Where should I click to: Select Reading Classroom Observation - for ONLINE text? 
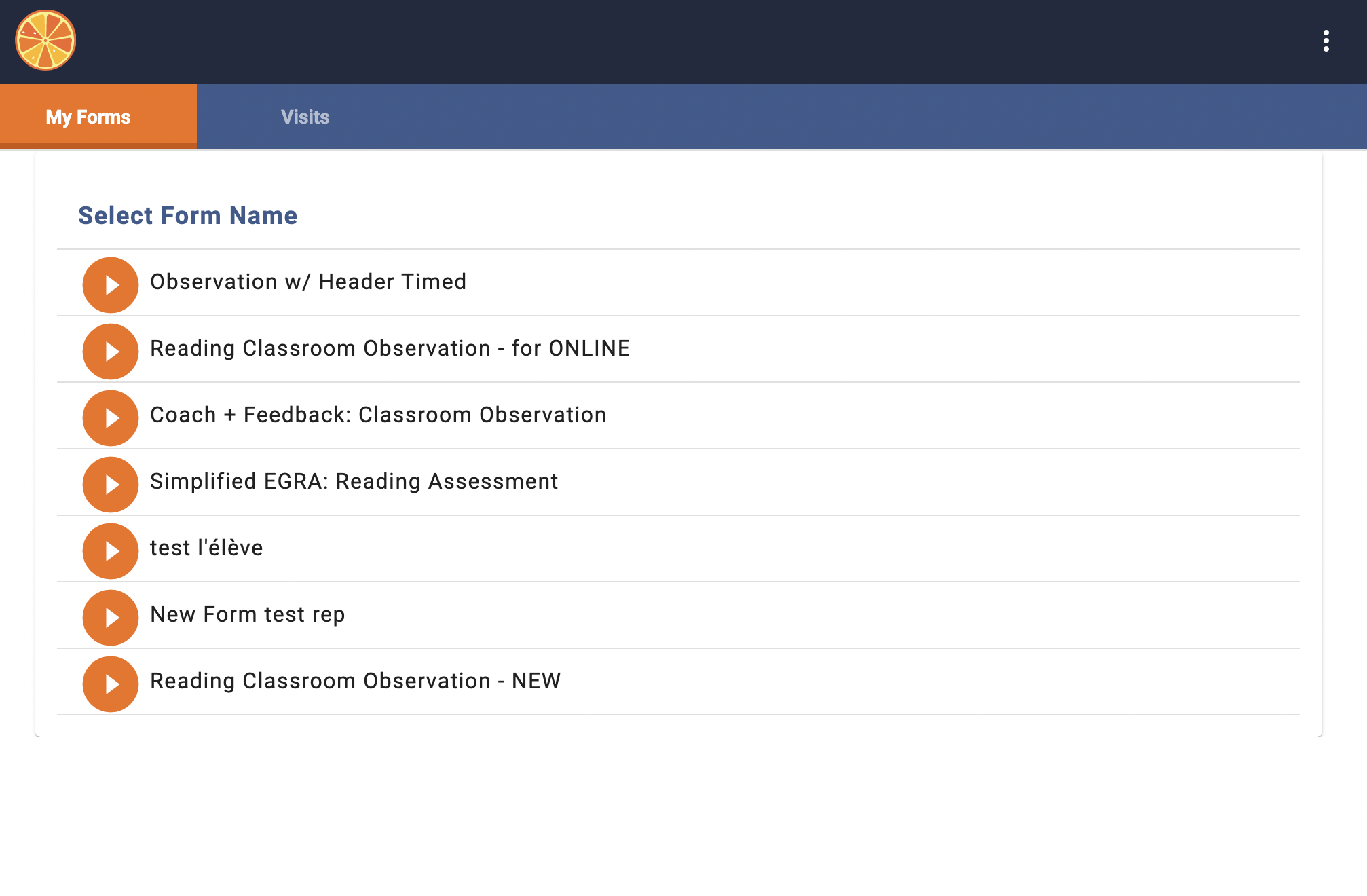390,348
